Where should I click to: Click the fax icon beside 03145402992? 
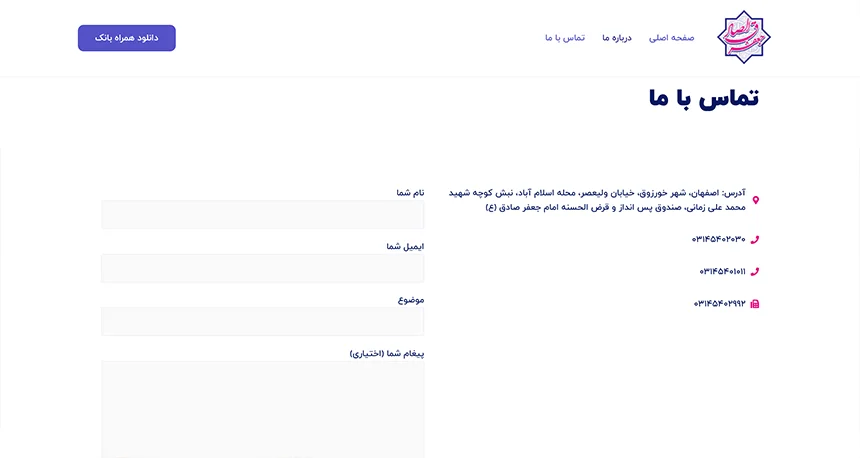pos(755,303)
